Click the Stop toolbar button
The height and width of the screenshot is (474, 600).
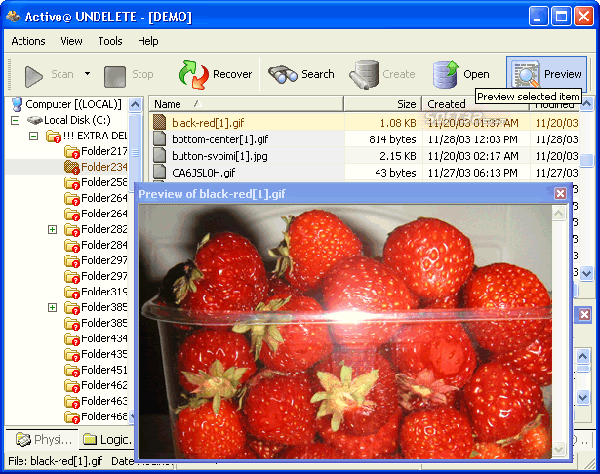pos(129,75)
